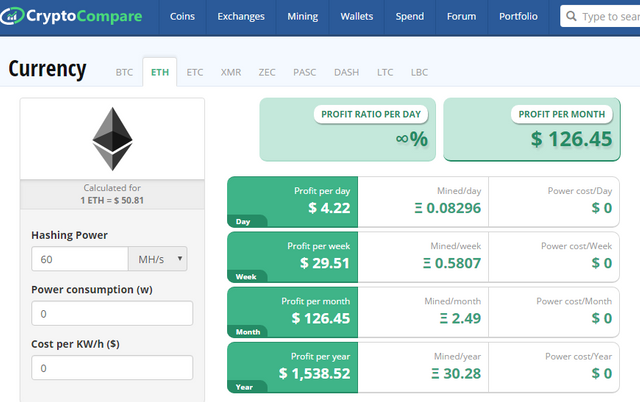Switch to the BTC currency tab

[124, 72]
